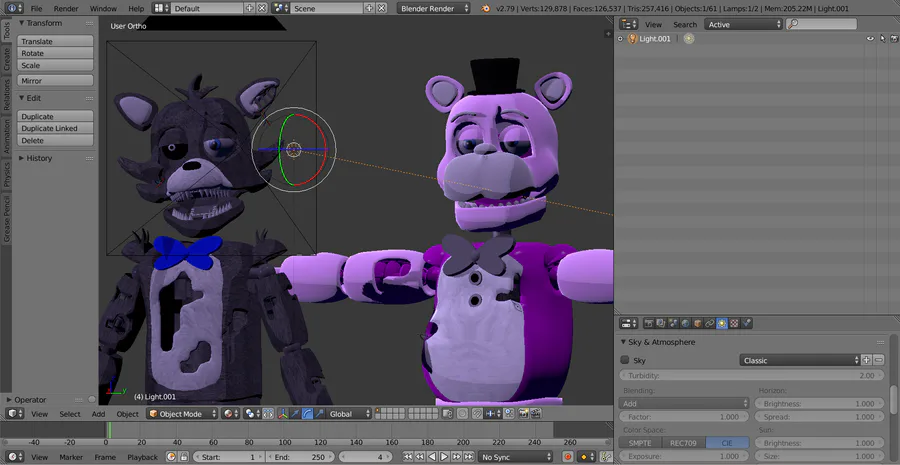Open the Global orientation dropdown
This screenshot has width=900, height=465.
(350, 414)
